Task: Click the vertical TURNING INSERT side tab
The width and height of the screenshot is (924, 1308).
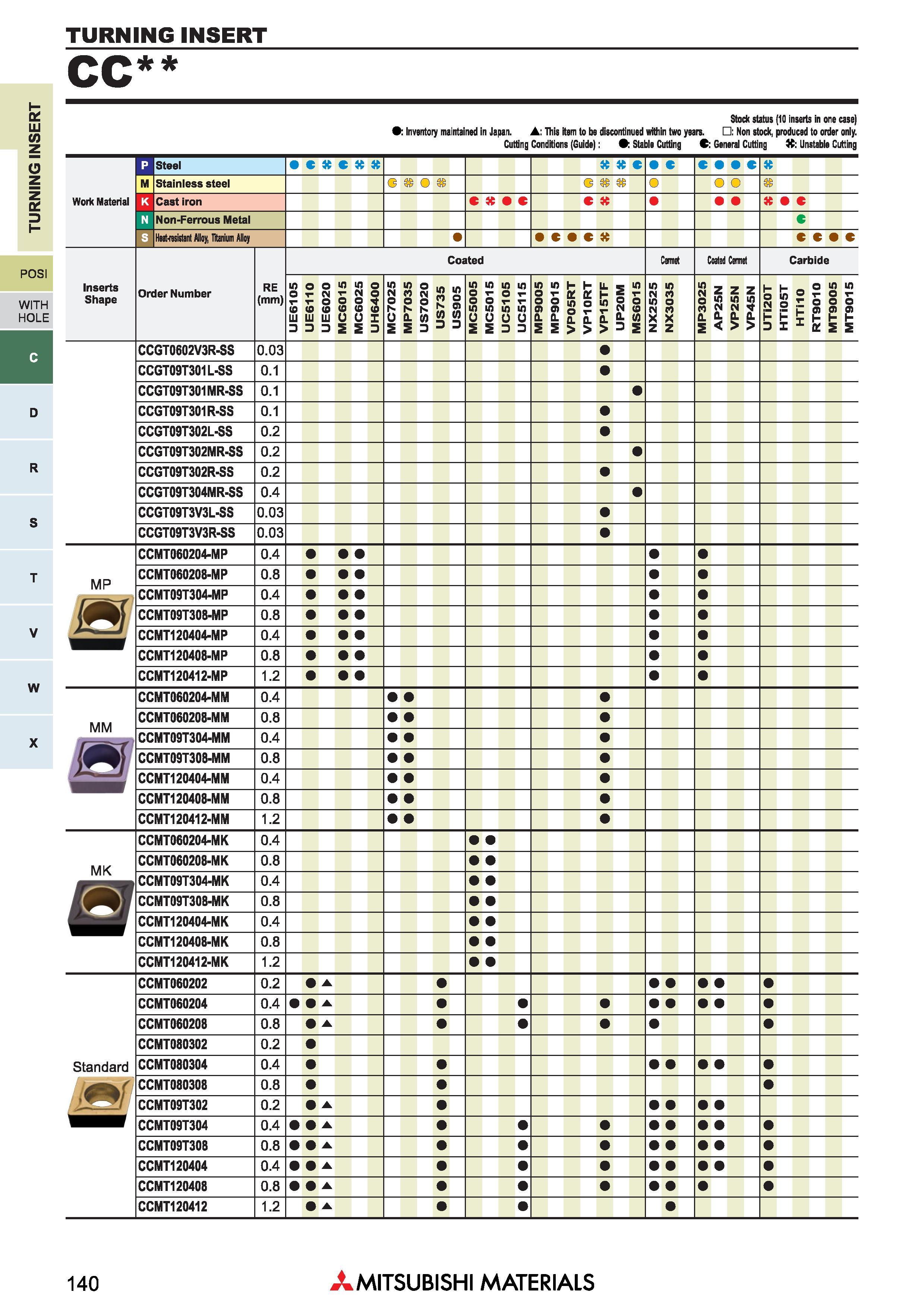Action: [35, 167]
